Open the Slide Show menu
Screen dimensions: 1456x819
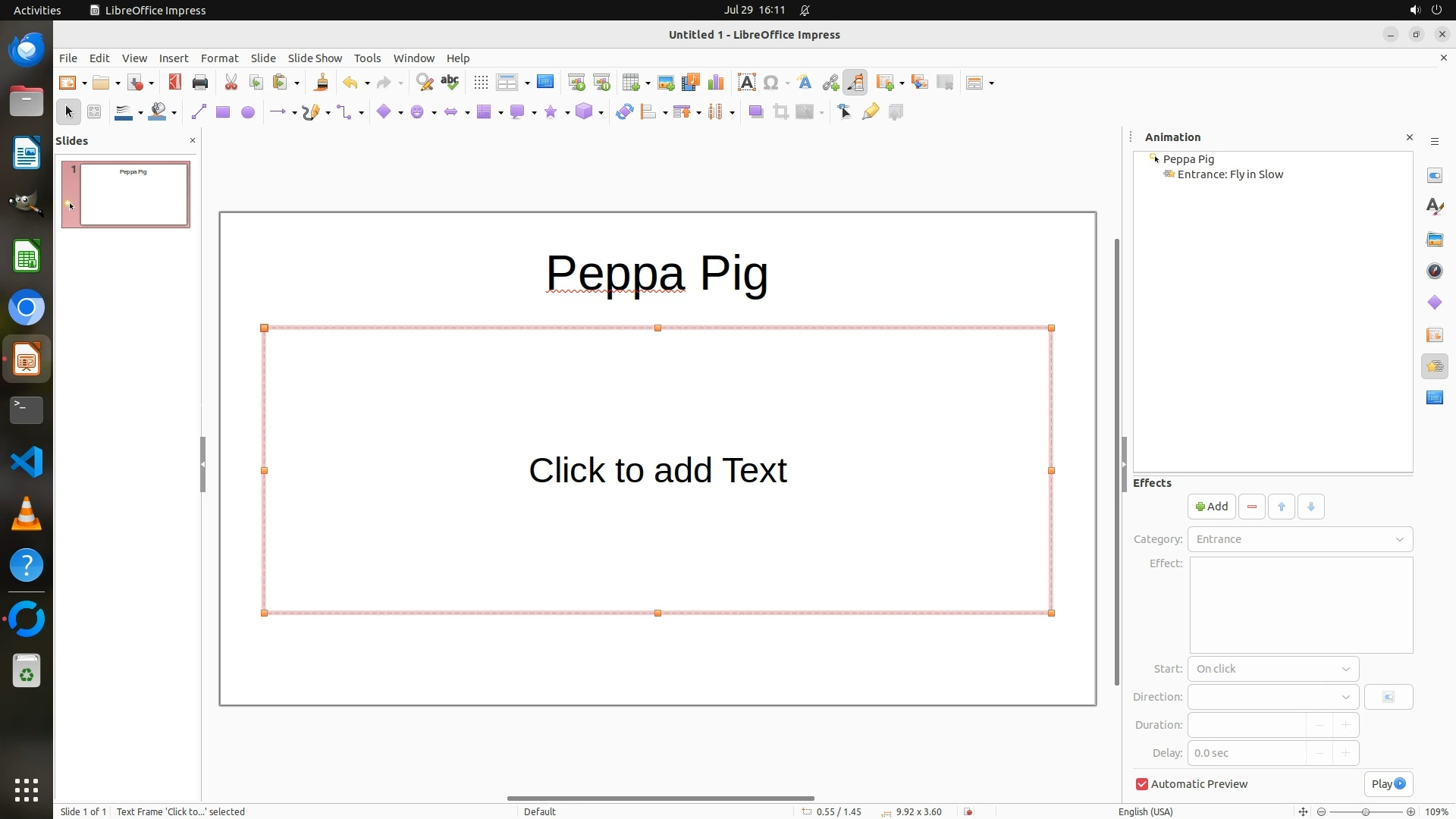point(315,58)
